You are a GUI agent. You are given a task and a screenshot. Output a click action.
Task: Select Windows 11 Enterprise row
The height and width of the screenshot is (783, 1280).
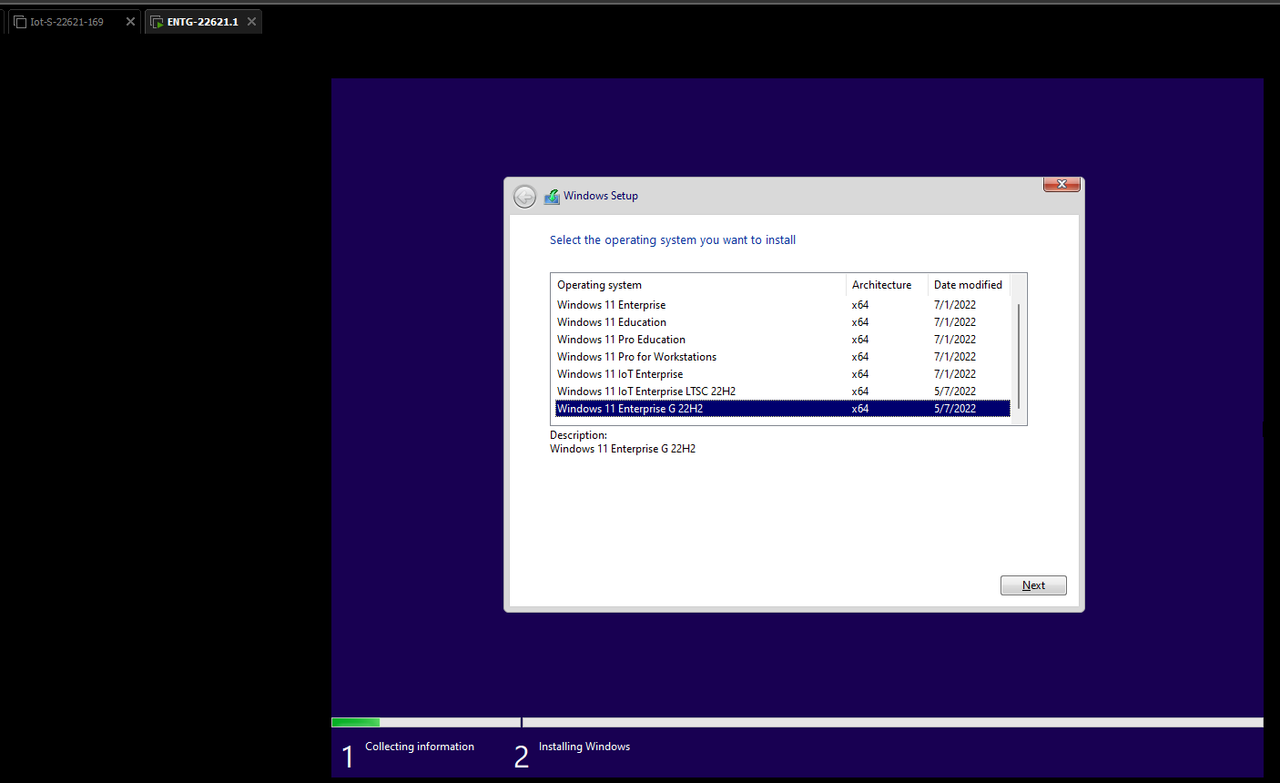click(782, 305)
